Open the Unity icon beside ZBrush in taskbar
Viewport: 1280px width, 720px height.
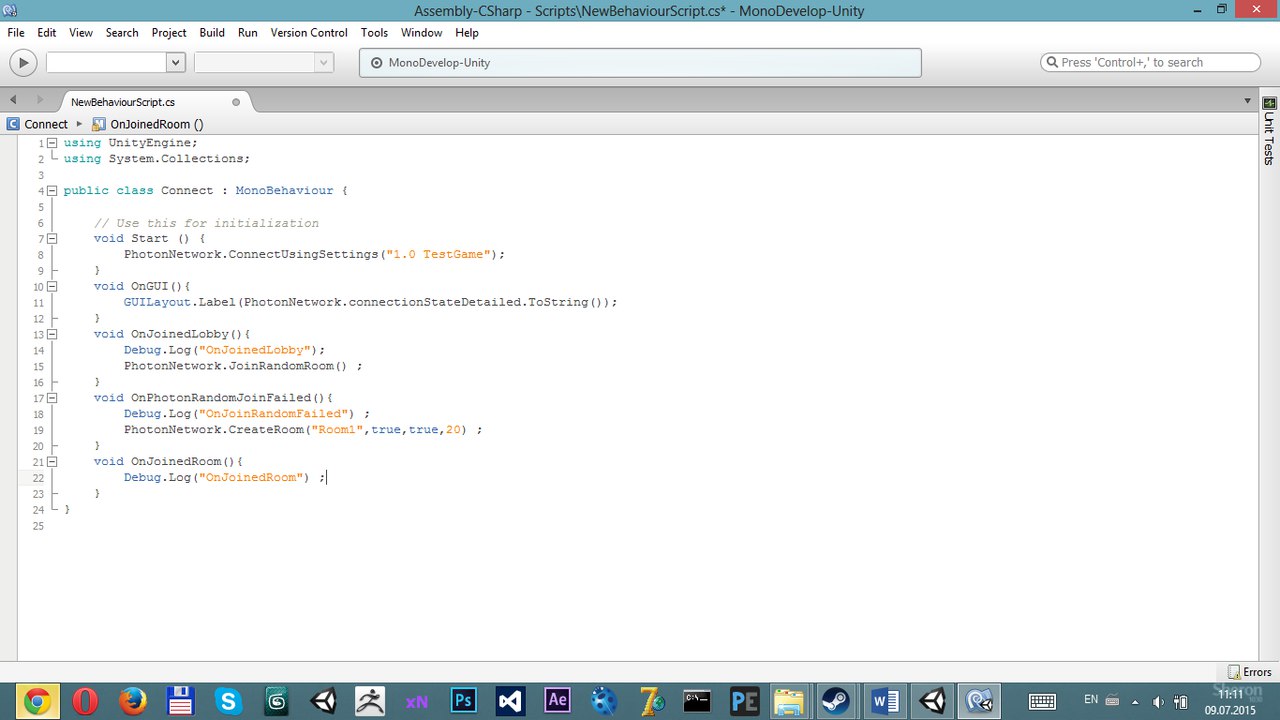(x=323, y=701)
